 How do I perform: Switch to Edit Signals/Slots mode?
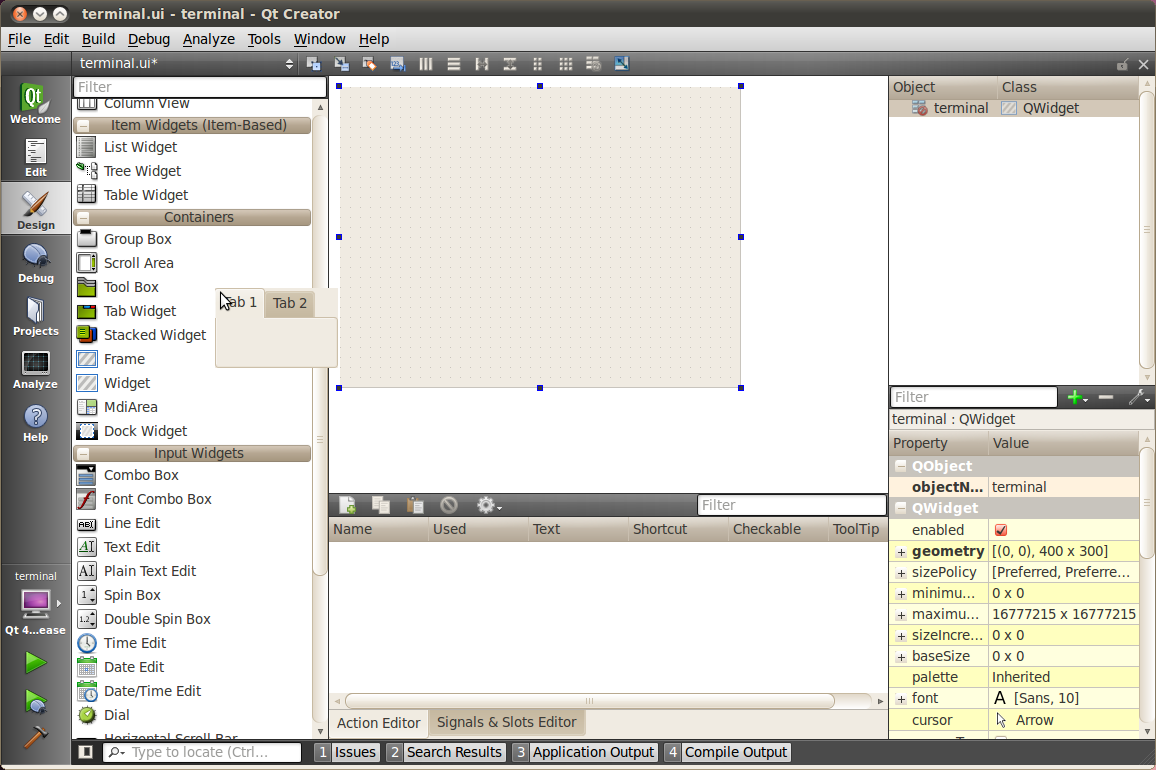click(341, 64)
